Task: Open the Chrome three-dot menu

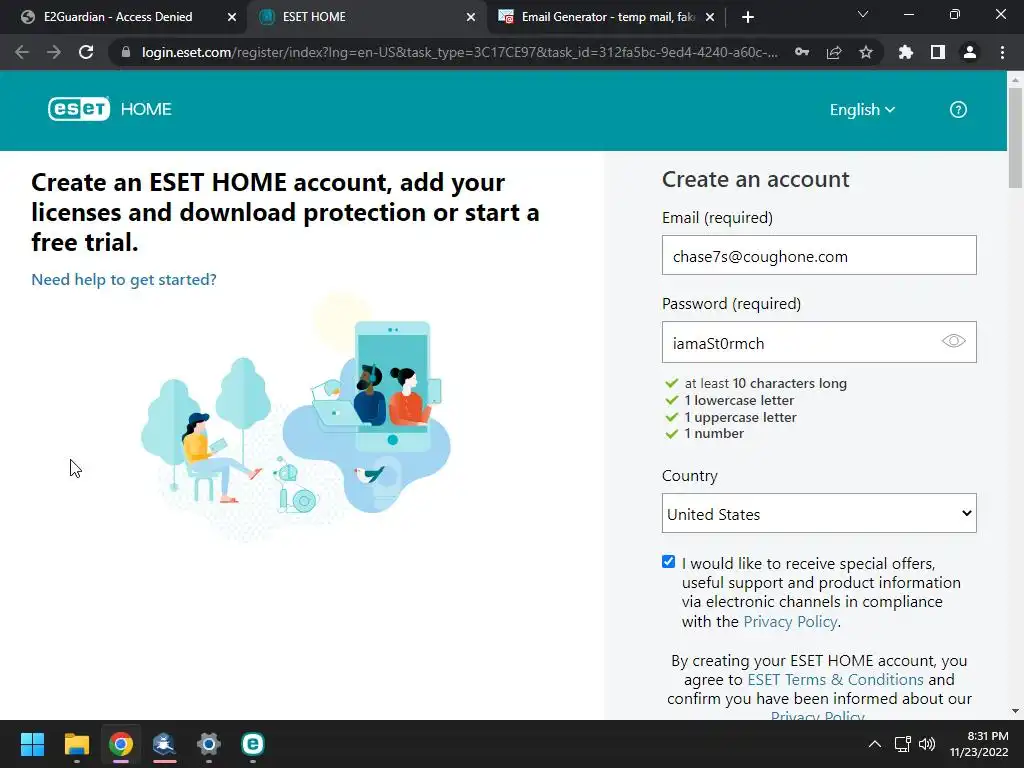Action: coord(1002,52)
